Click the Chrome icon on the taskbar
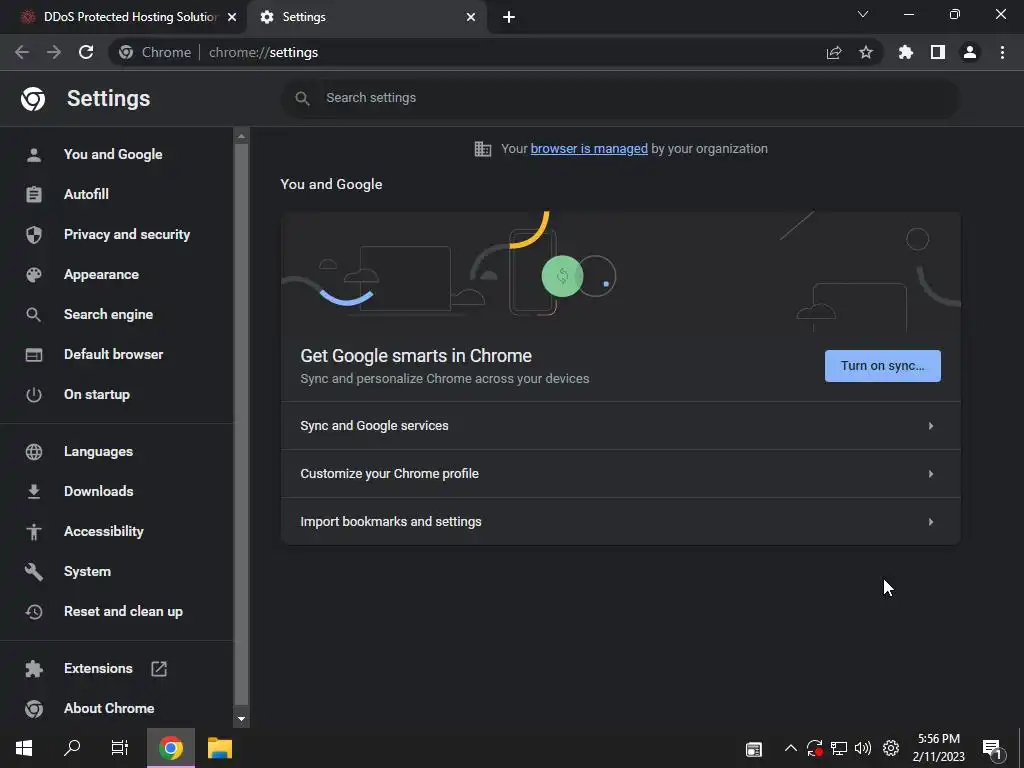Image resolution: width=1024 pixels, height=768 pixels. click(x=170, y=748)
